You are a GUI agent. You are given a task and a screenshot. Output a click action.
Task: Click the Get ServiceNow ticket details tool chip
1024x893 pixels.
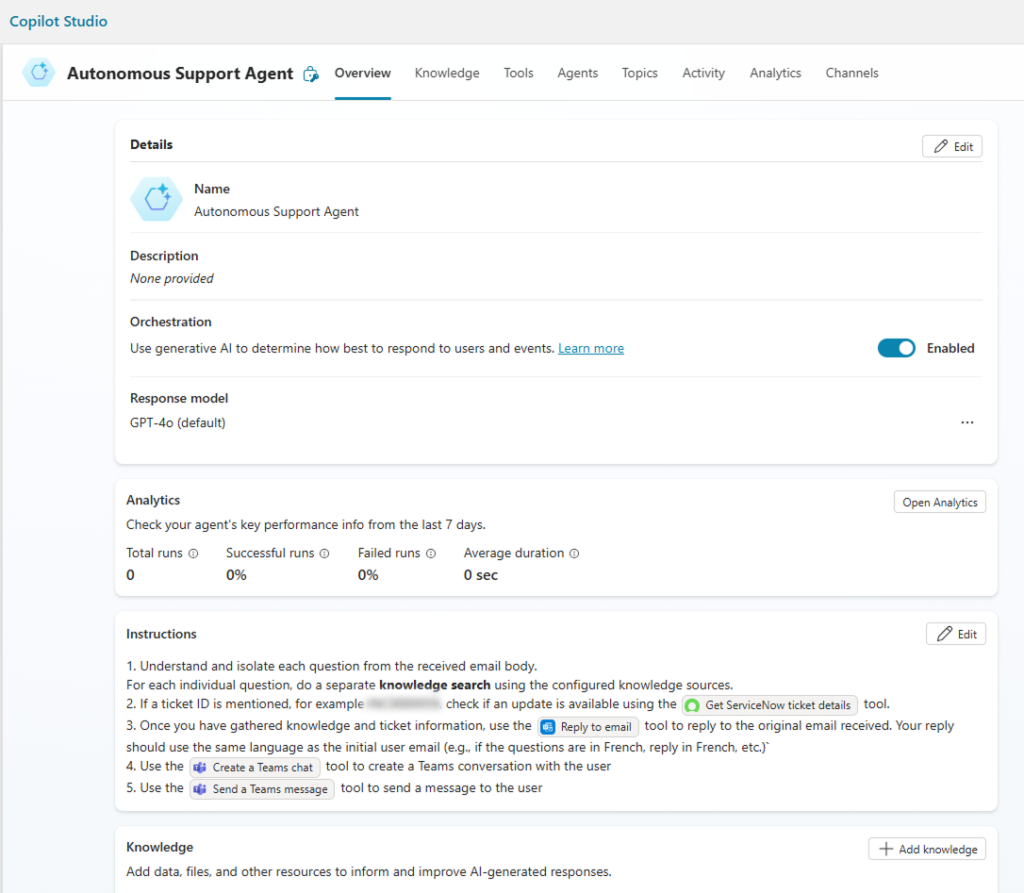[x=770, y=705]
